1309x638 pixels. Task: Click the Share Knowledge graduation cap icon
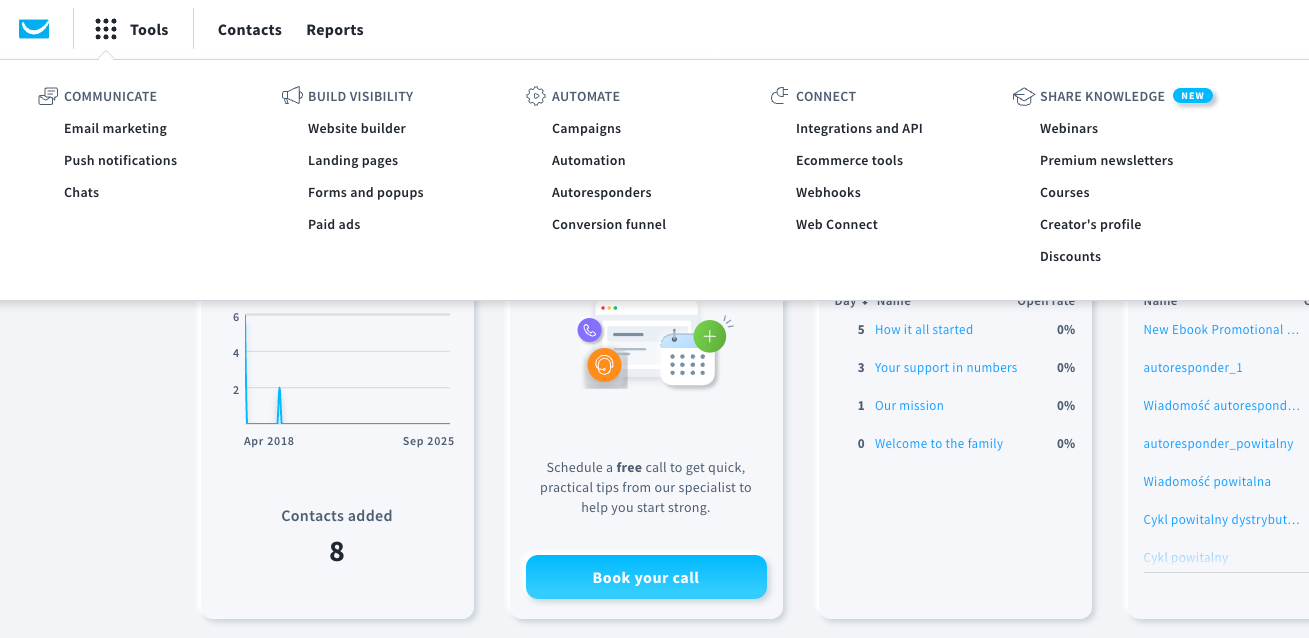(1023, 97)
